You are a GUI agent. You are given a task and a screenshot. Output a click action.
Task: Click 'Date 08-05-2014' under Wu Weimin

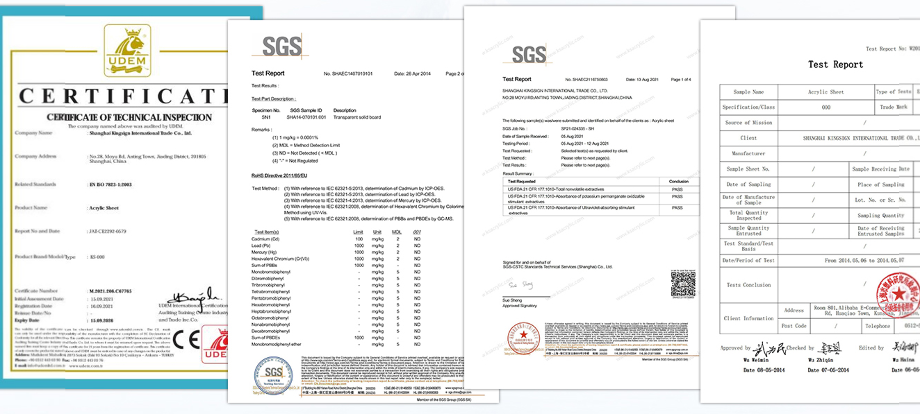click(x=765, y=370)
